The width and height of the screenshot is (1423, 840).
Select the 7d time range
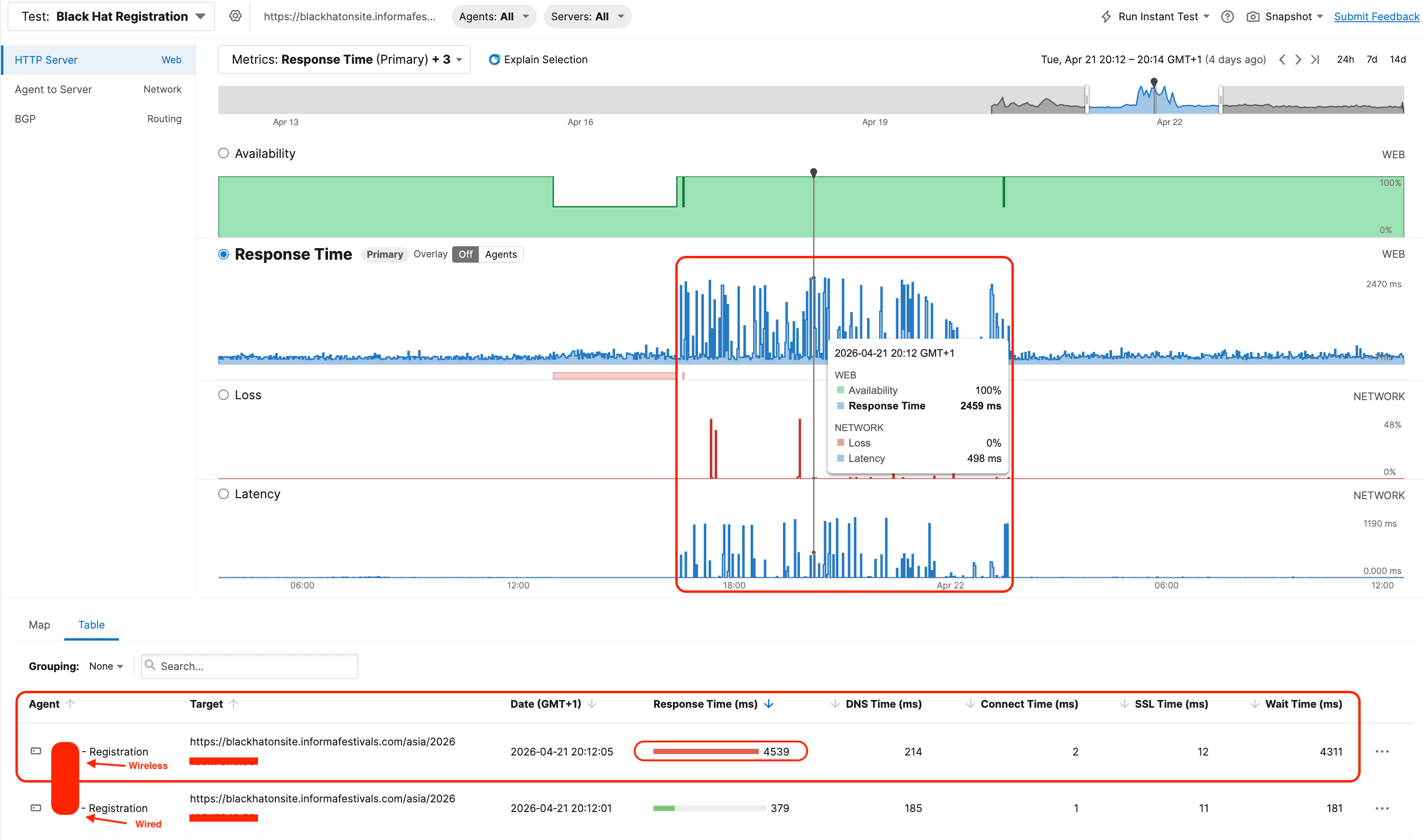1371,59
